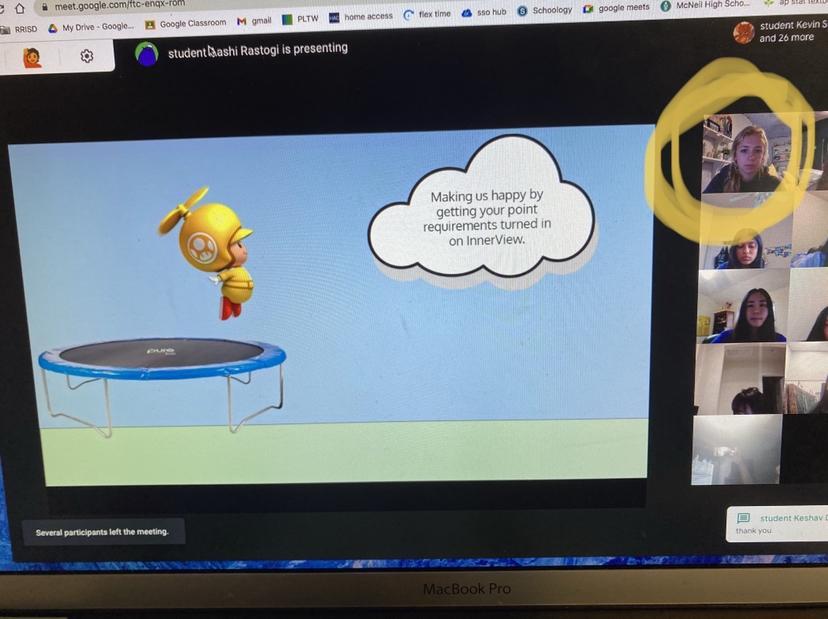The image size is (828, 619).
Task: Click the Schoology S bookmark icon
Action: [522, 11]
